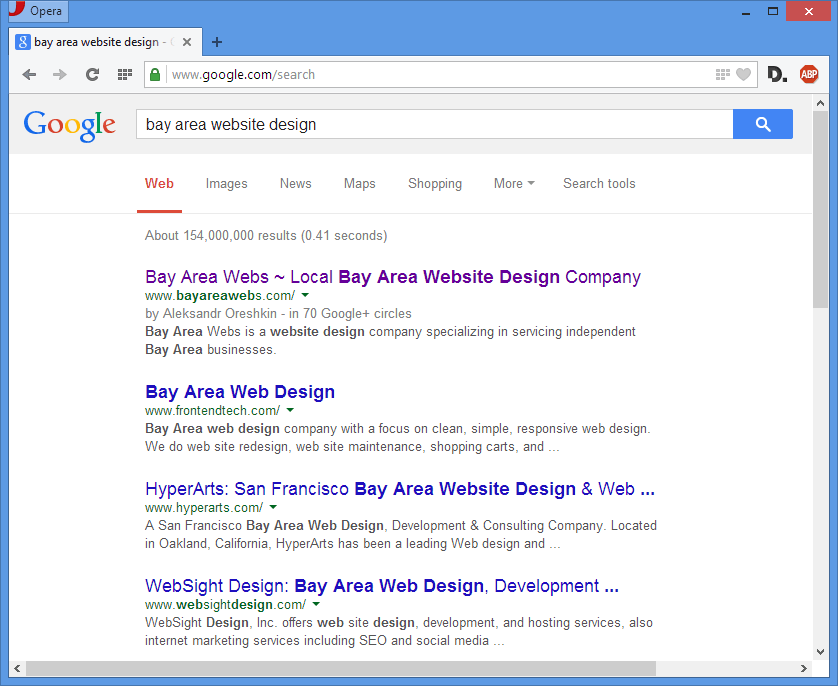
Task: Maximize the Opera window
Action: [773, 11]
